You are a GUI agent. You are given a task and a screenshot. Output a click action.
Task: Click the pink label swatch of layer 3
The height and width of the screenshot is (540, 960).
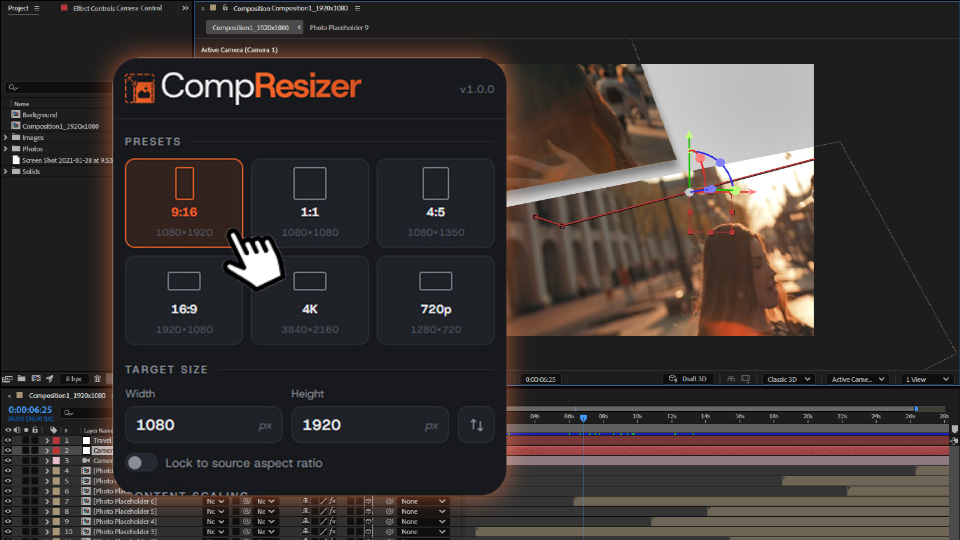[56, 460]
